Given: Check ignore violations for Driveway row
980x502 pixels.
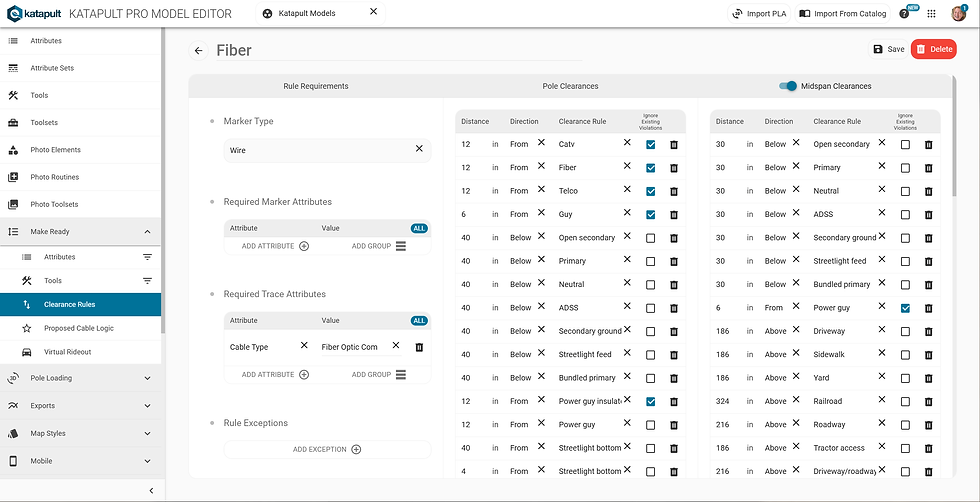Looking at the screenshot, I should tap(905, 331).
